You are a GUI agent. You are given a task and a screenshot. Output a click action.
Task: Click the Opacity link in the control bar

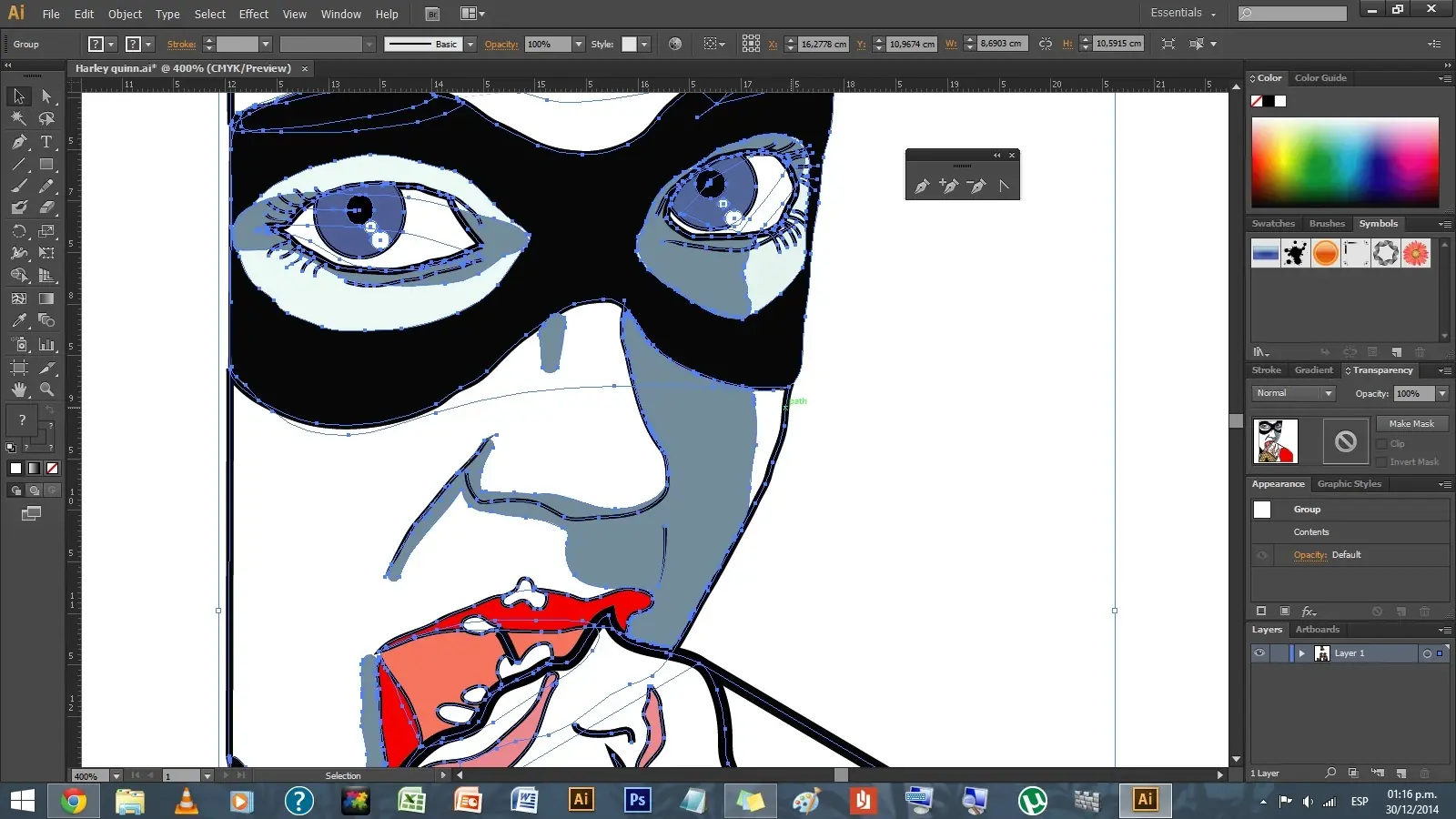coord(501,44)
